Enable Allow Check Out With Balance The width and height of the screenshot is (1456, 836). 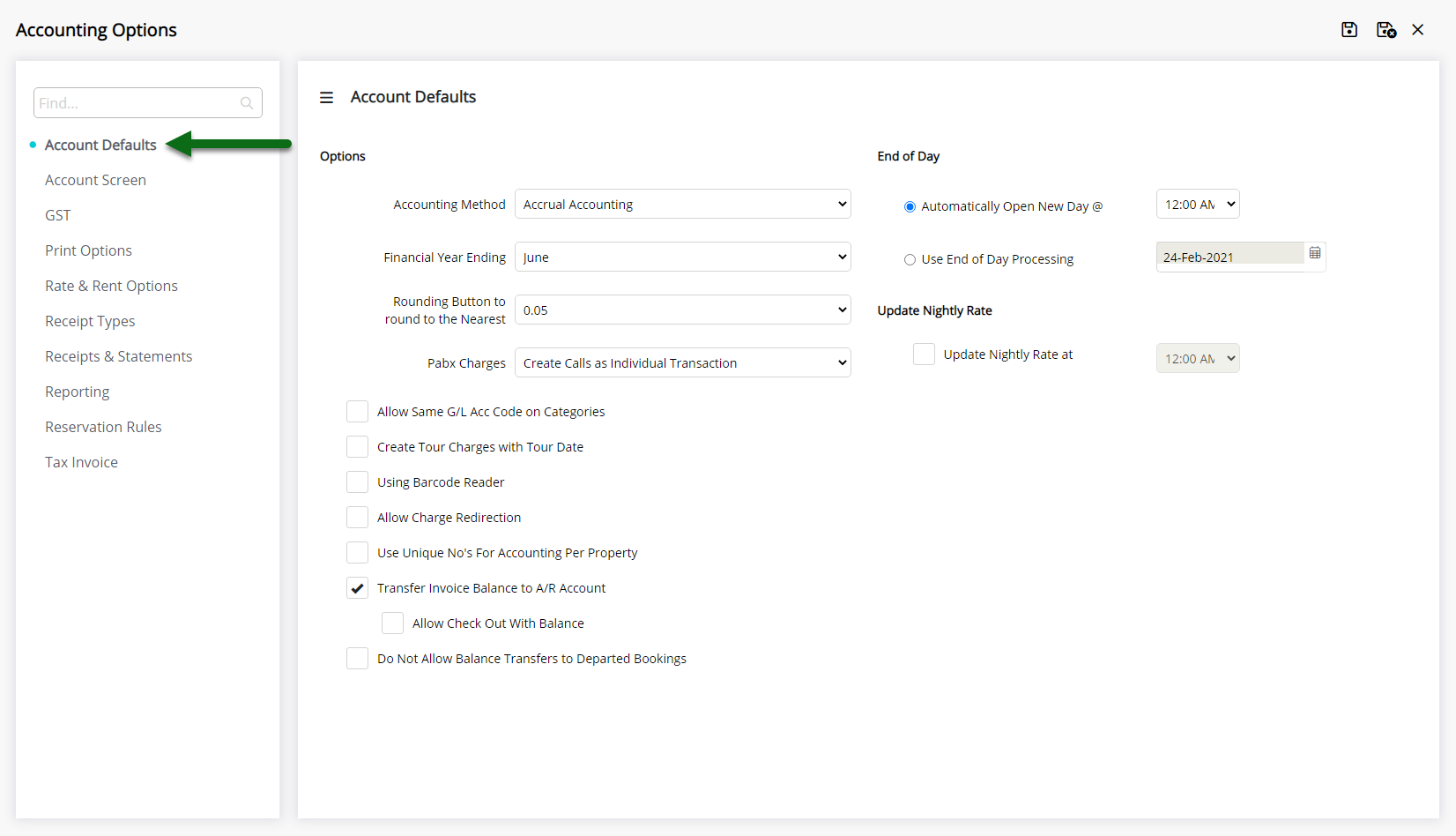(392, 623)
